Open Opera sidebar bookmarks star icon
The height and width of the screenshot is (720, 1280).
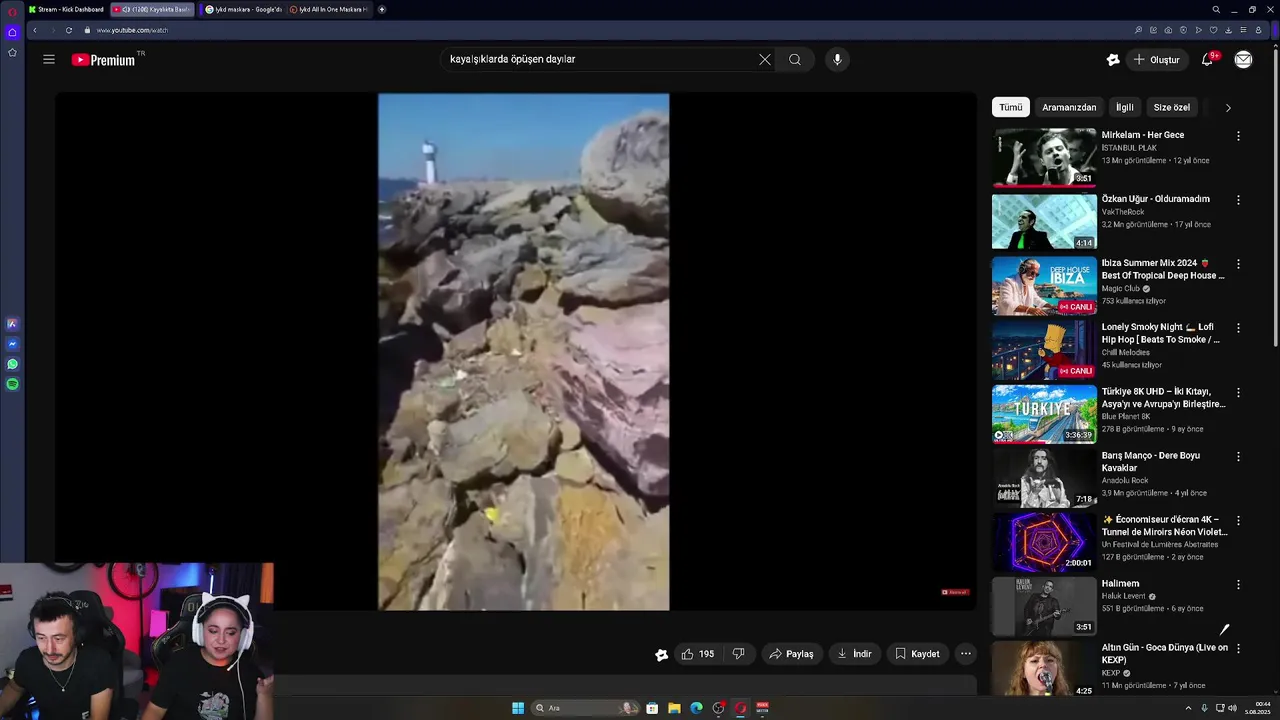coord(12,52)
